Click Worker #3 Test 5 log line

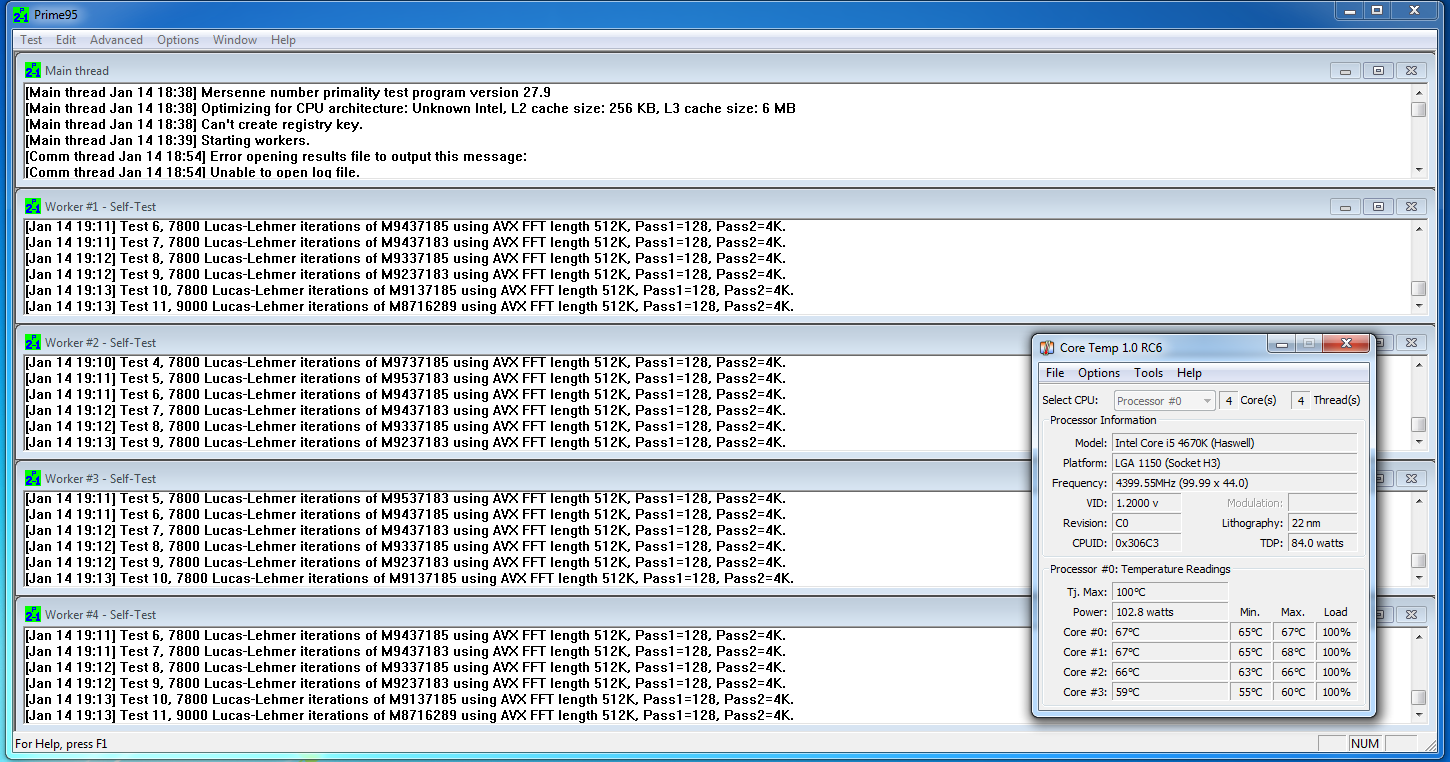click(x=405, y=498)
